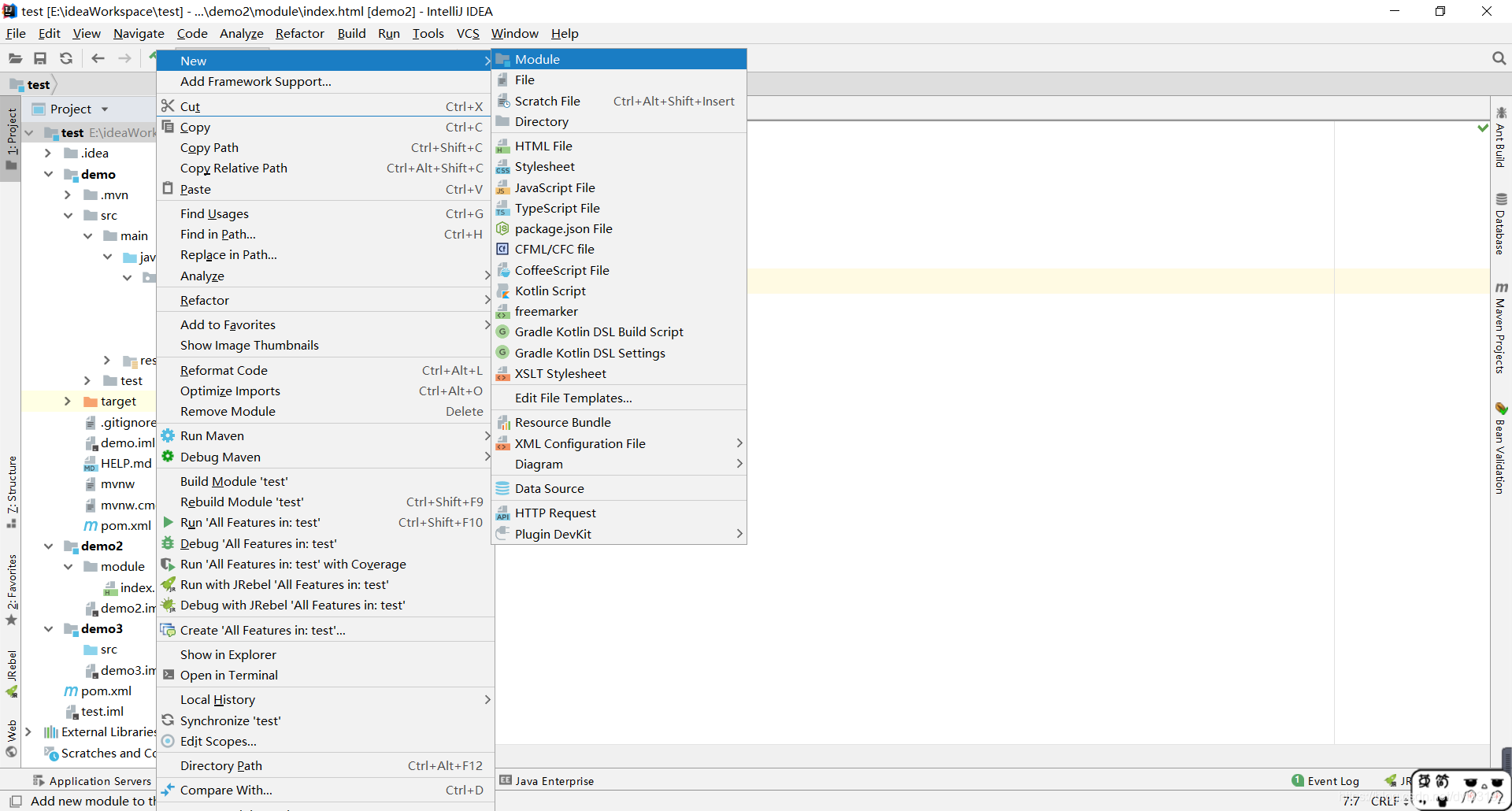Open the XML Configuration File submenu arrow
The image size is (1512, 811).
pyautogui.click(x=739, y=443)
